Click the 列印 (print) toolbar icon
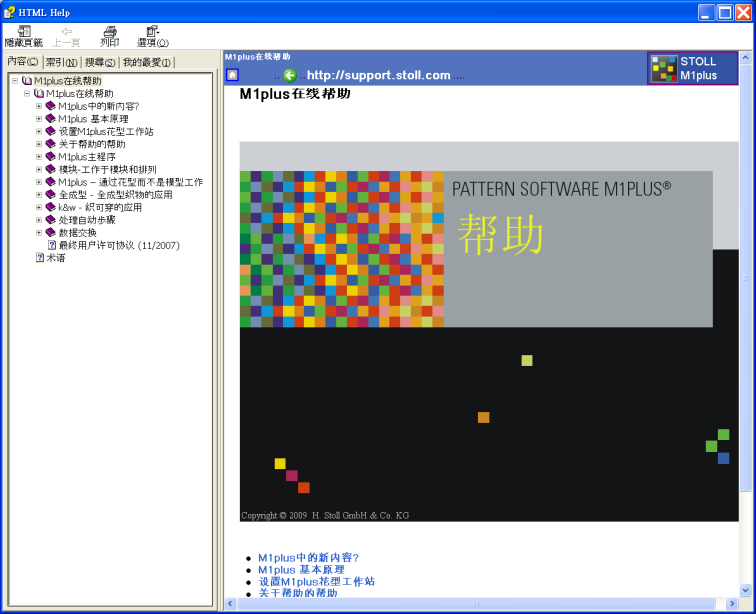Image resolution: width=756 pixels, height=614 pixels. pos(110,32)
